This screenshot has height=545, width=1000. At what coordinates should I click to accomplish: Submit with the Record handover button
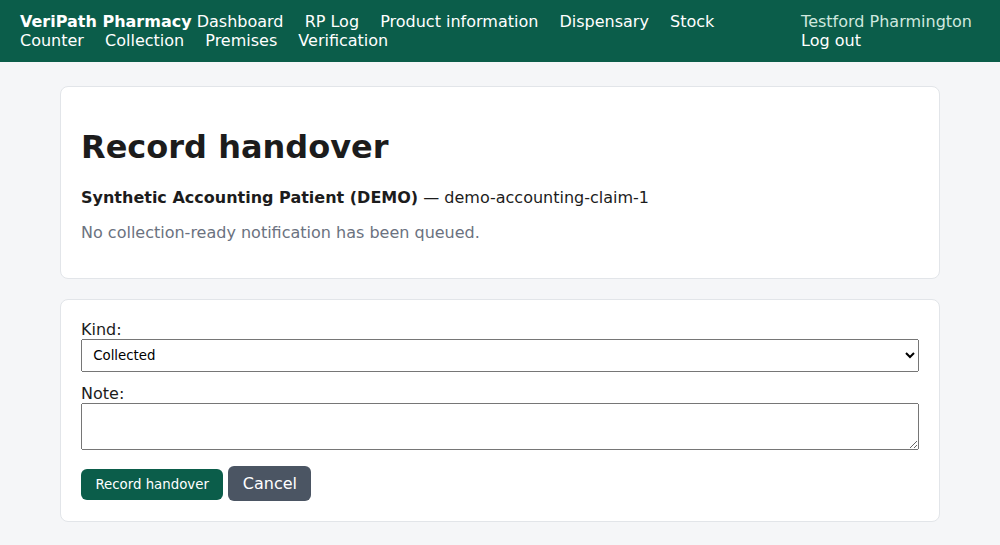pyautogui.click(x=152, y=484)
